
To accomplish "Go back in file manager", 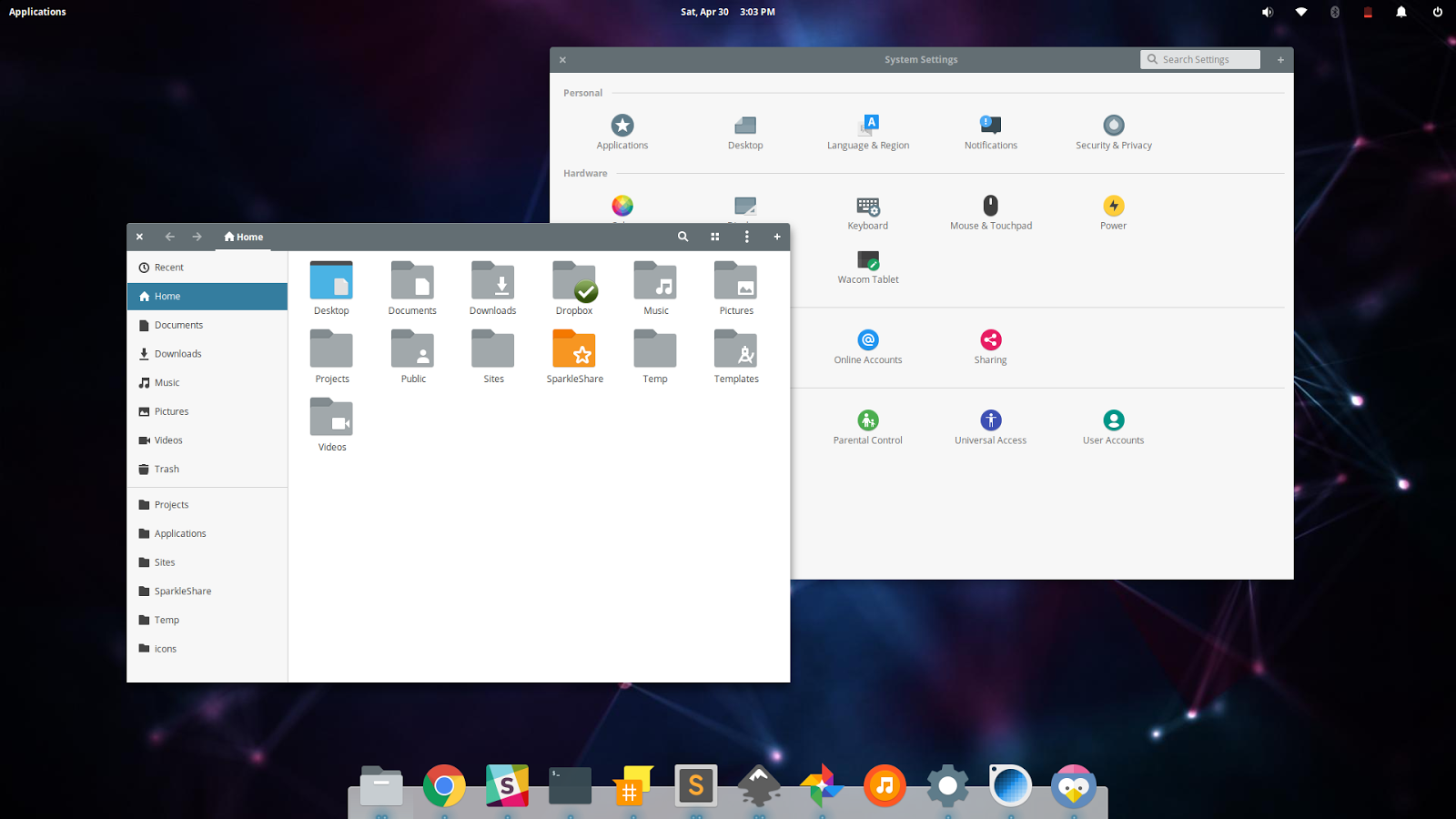I will pos(169,237).
